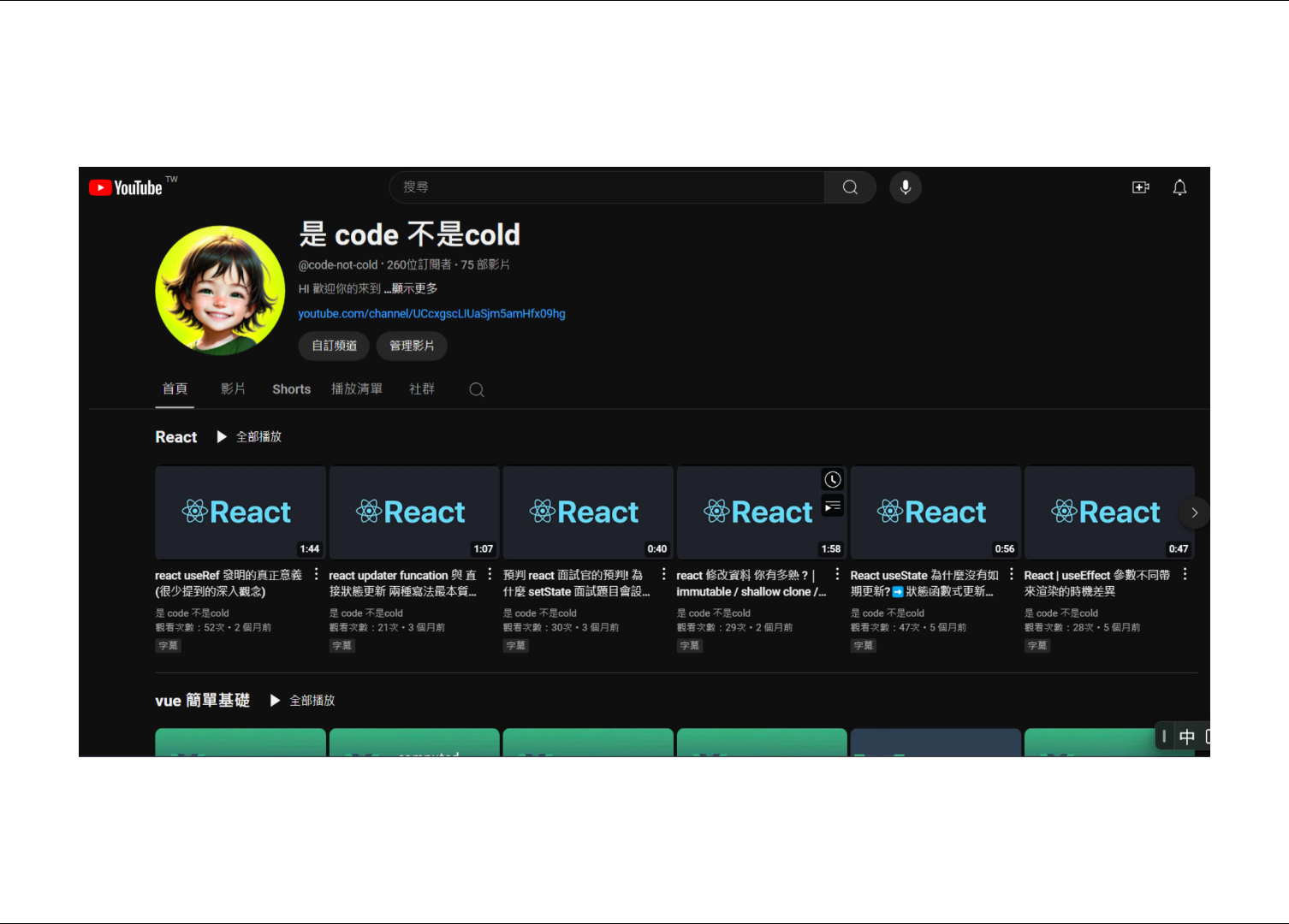Screen dimensions: 1289x924
Task: Click Watch Later clock icon on thumbnail
Action: (833, 480)
